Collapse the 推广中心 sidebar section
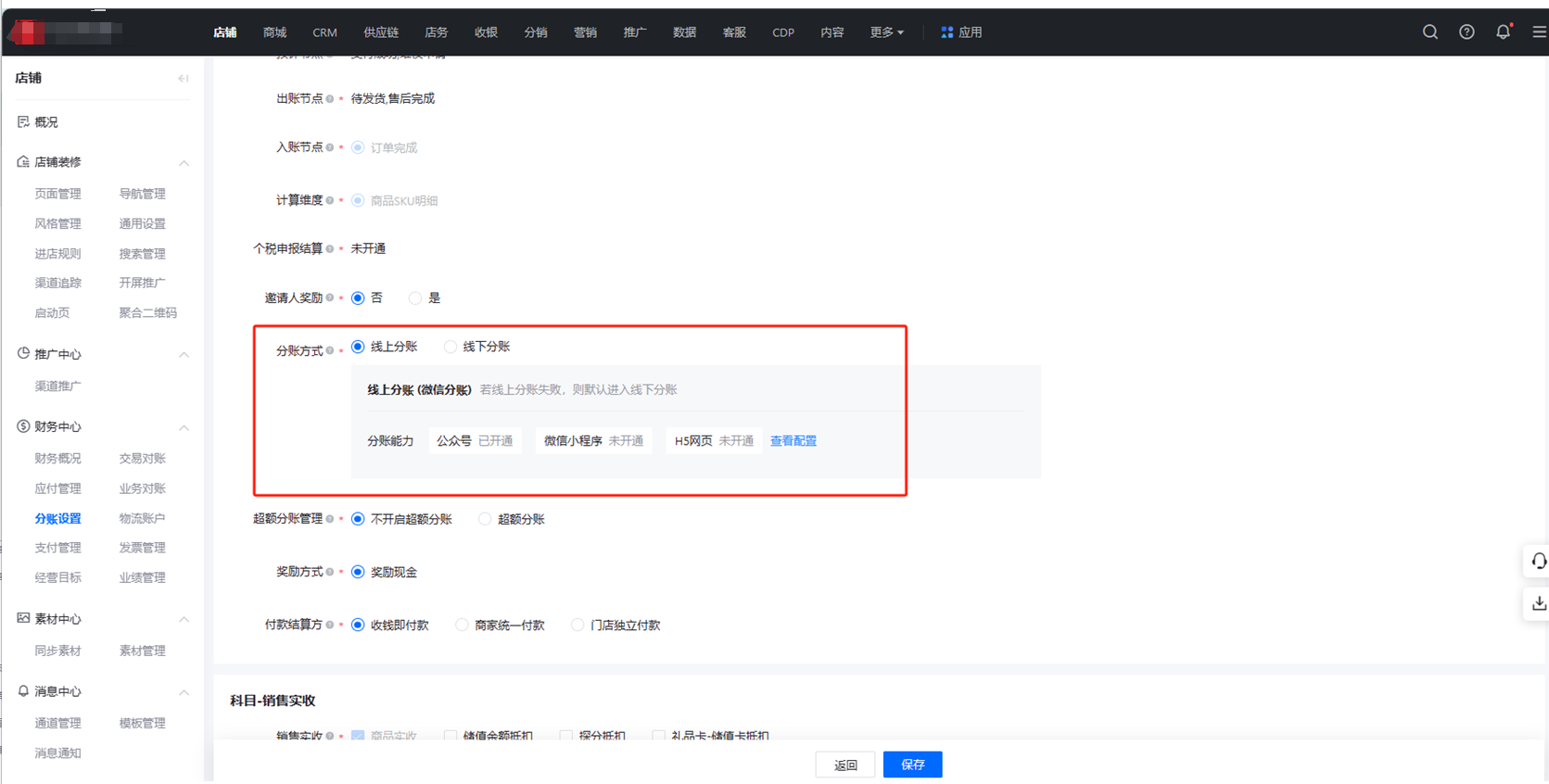Viewport: 1549px width, 784px height. pos(184,355)
